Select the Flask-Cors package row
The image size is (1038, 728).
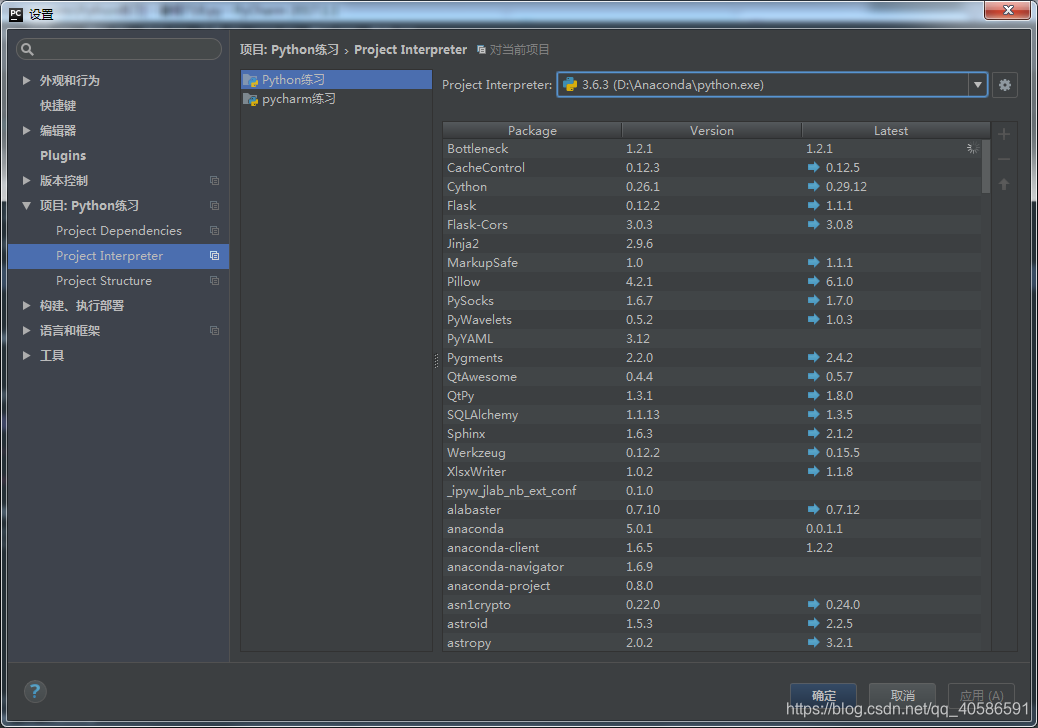(712, 224)
